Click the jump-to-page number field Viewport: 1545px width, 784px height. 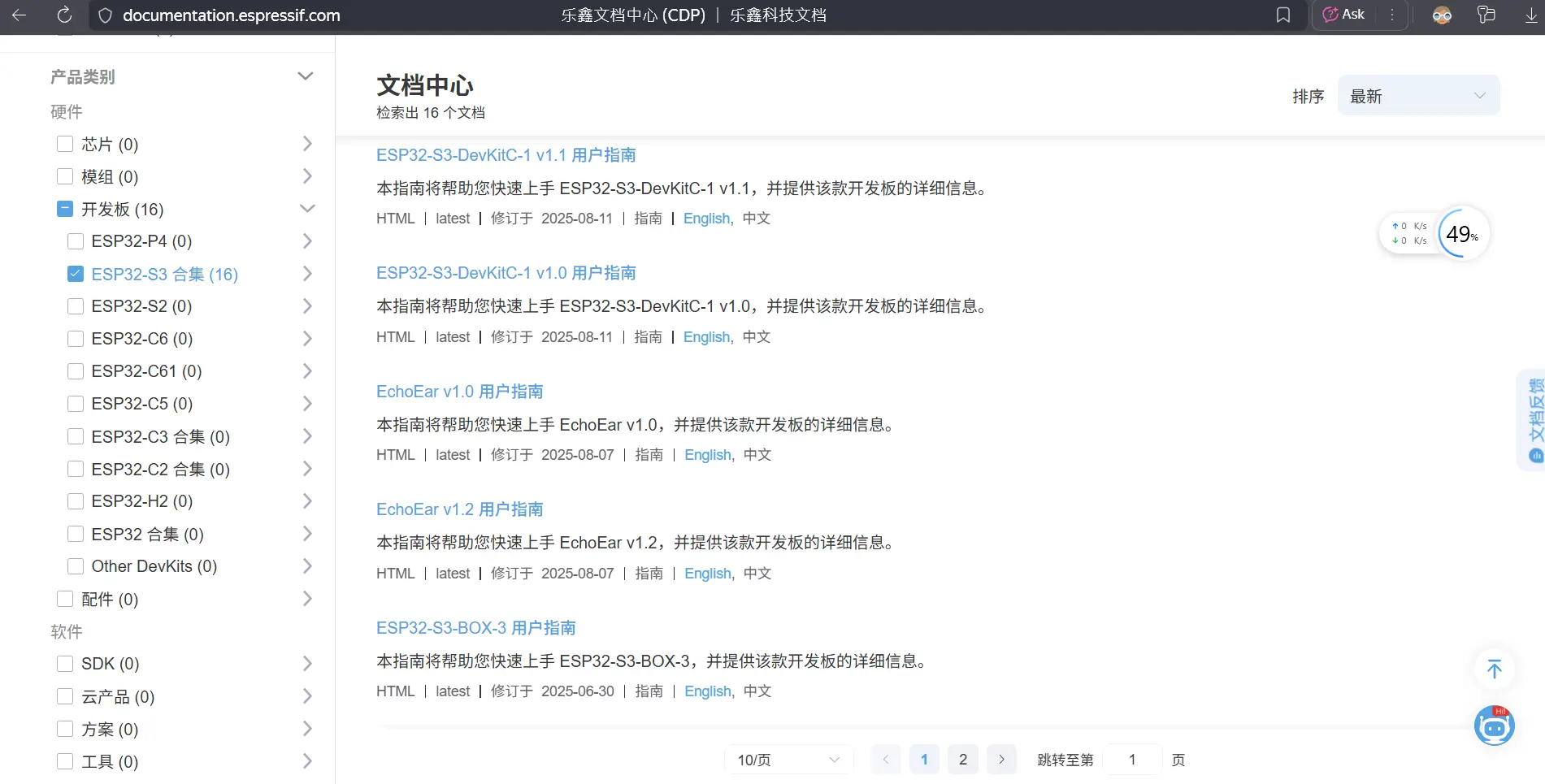click(1132, 760)
